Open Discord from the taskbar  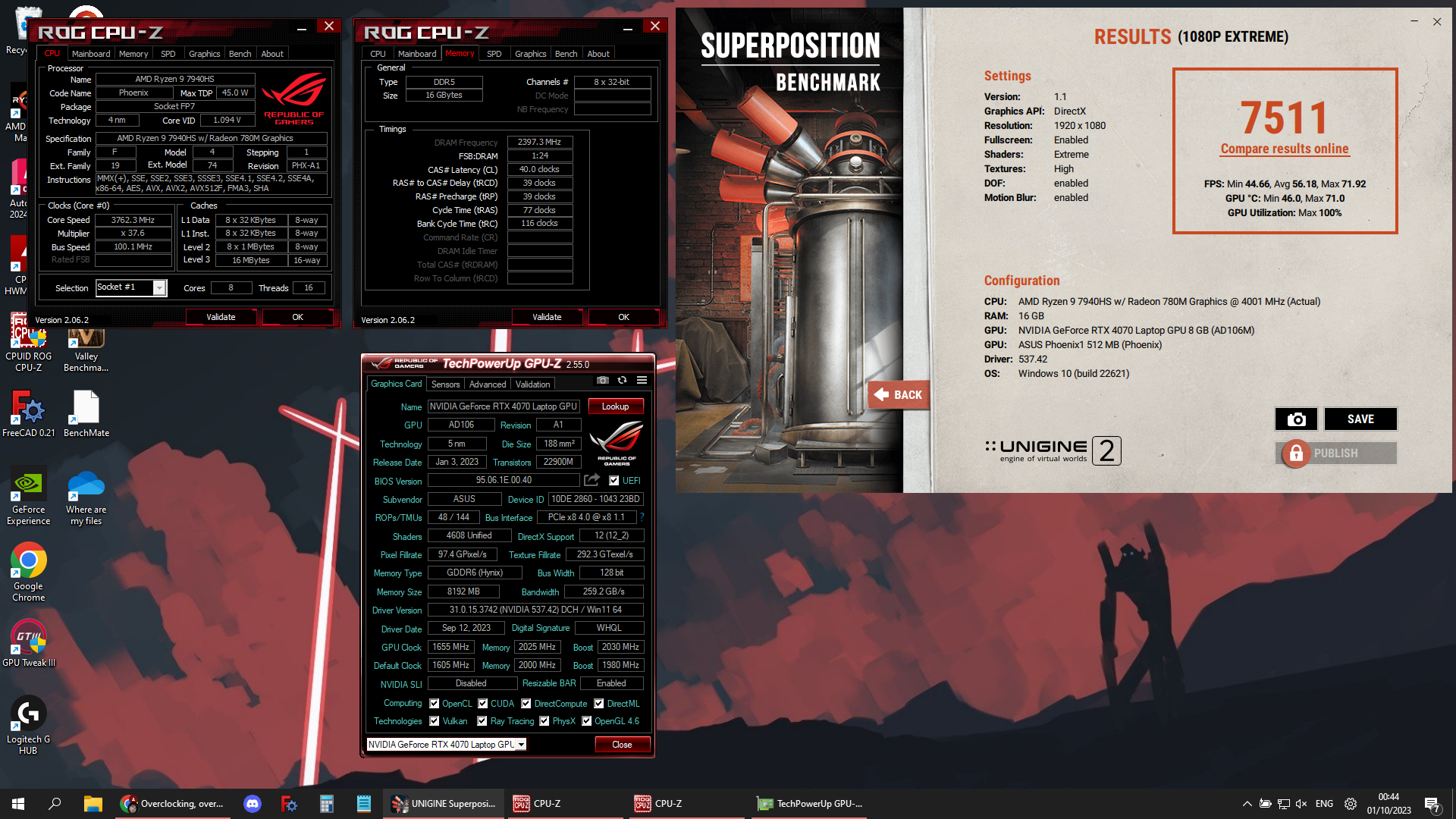(253, 804)
